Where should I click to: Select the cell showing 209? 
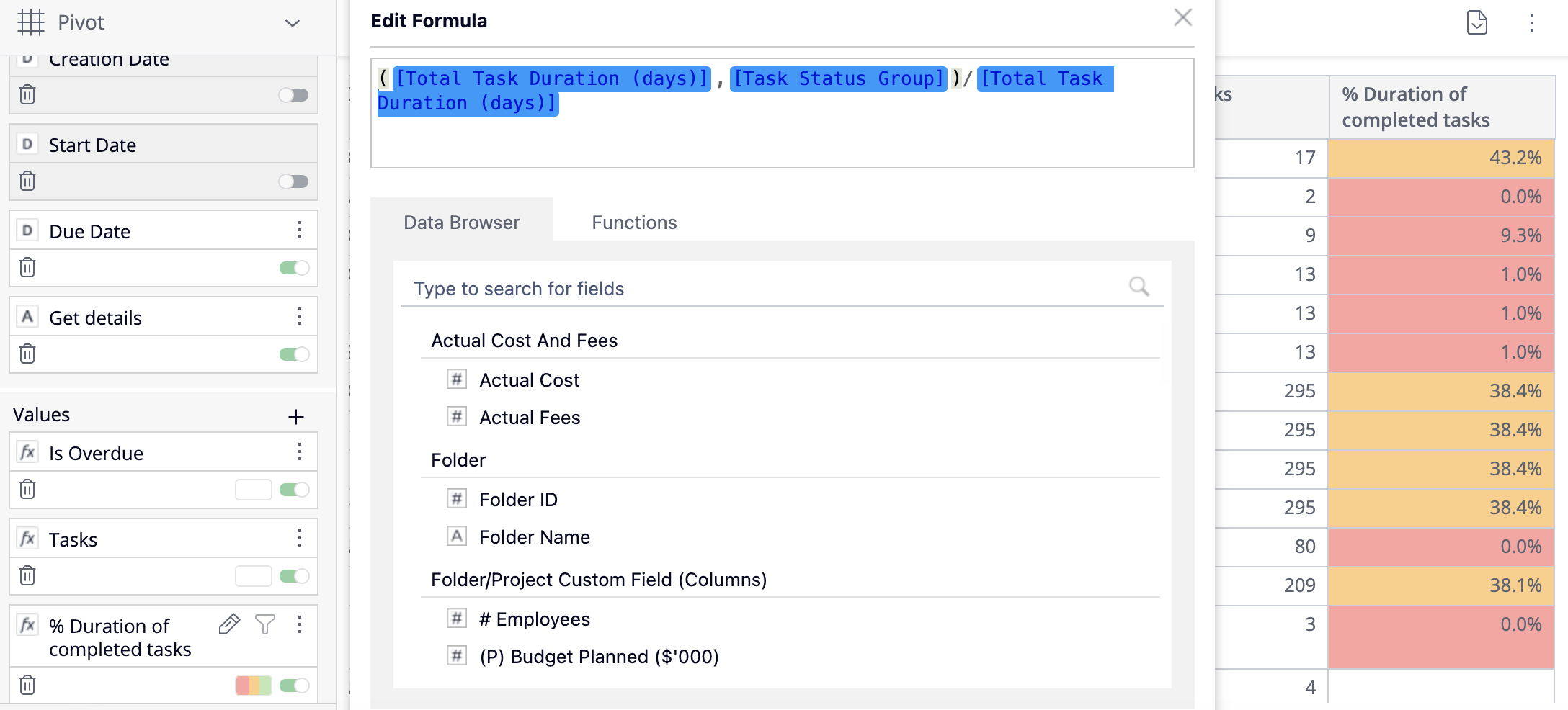tap(1272, 585)
